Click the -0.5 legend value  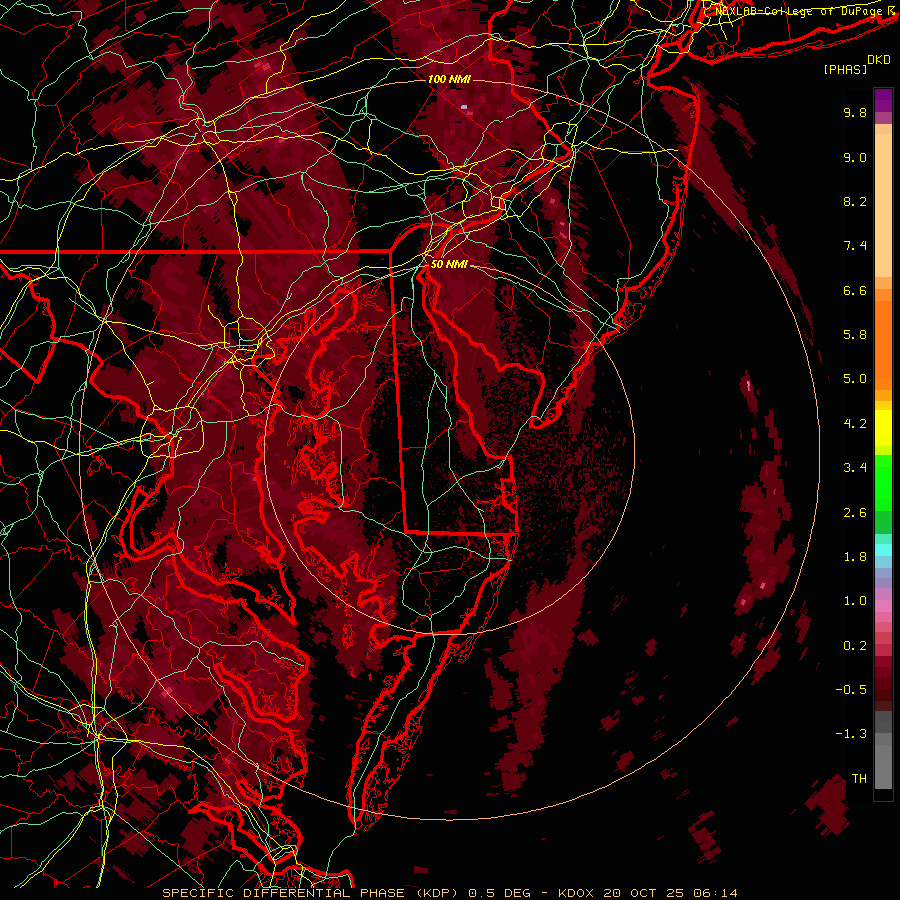coord(851,690)
